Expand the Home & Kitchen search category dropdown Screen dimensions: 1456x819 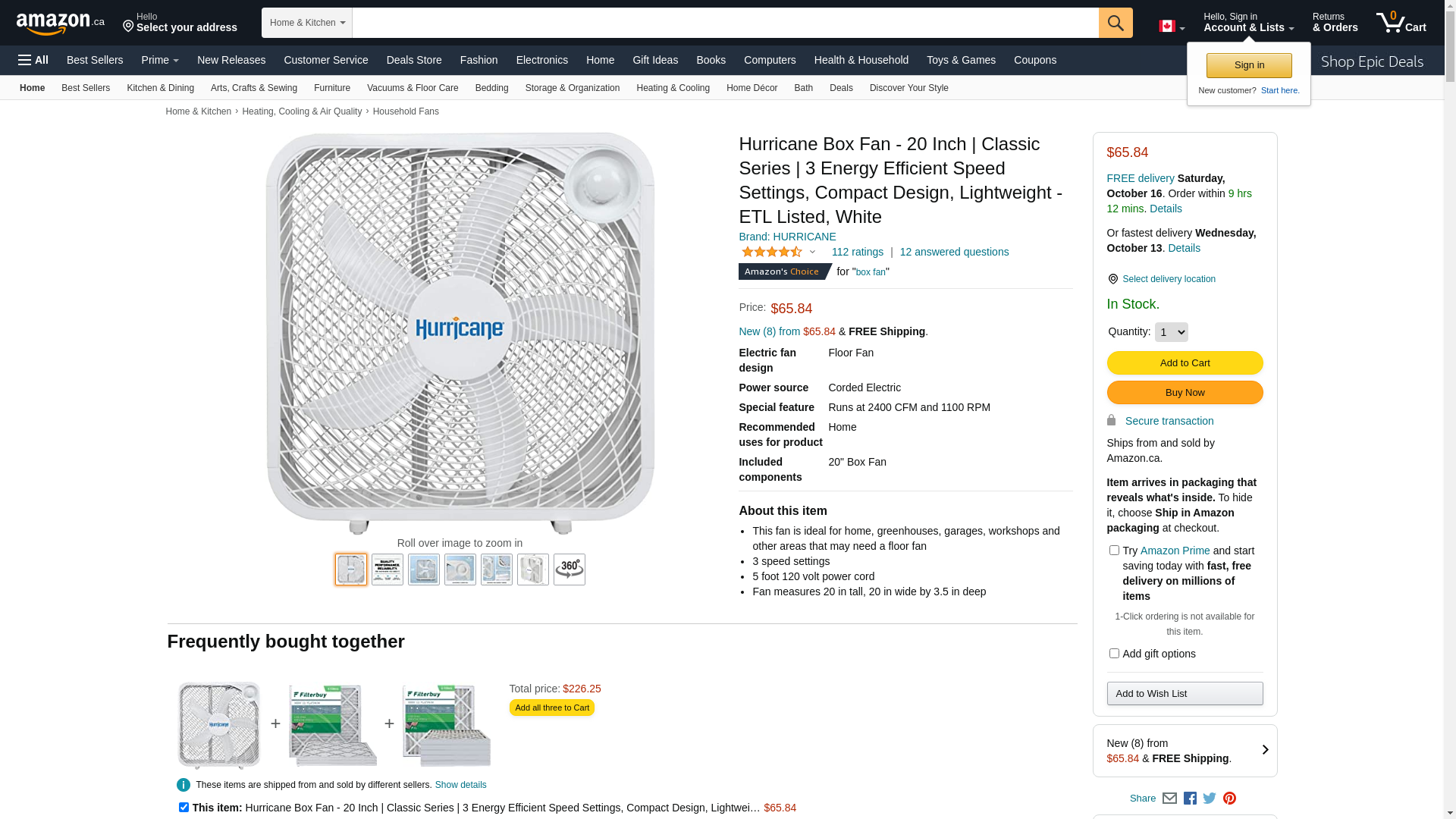(x=307, y=23)
